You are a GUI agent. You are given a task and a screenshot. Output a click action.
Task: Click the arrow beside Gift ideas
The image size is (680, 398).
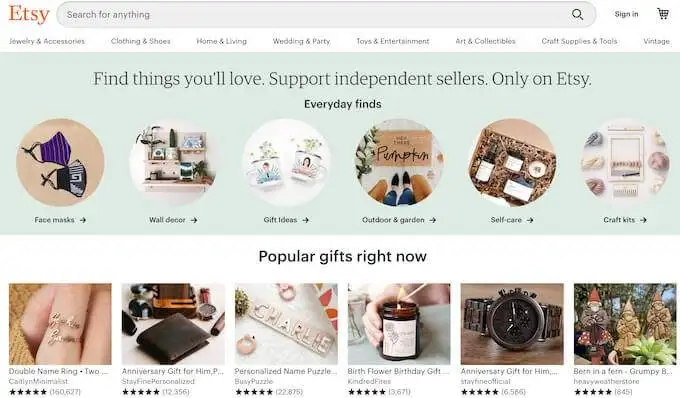tap(306, 220)
